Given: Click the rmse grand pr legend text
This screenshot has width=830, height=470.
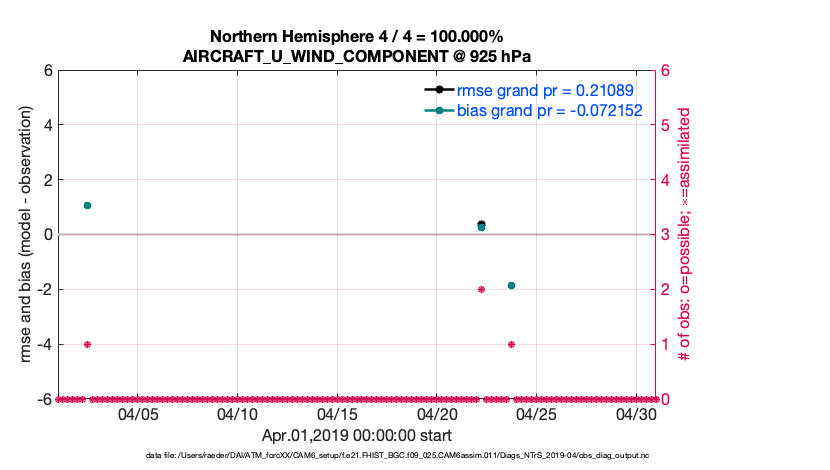Looking at the screenshot, I should click(549, 90).
